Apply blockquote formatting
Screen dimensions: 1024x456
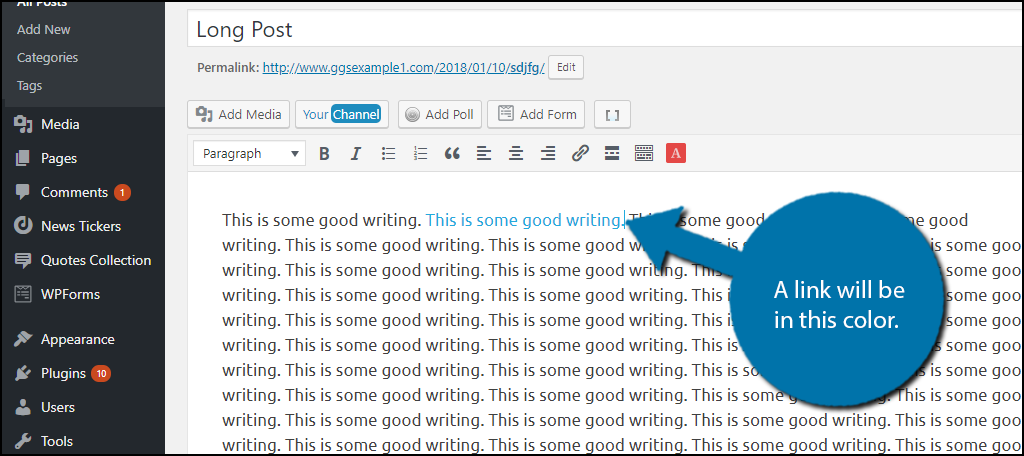tap(452, 154)
